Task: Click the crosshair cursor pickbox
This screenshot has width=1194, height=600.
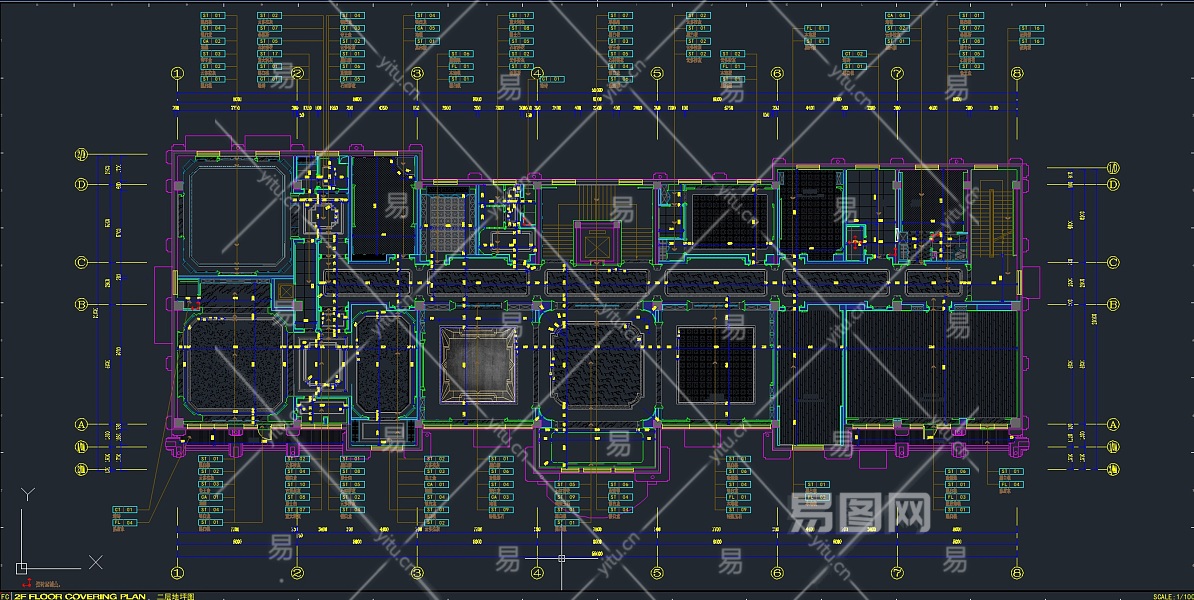Action: click(562, 558)
